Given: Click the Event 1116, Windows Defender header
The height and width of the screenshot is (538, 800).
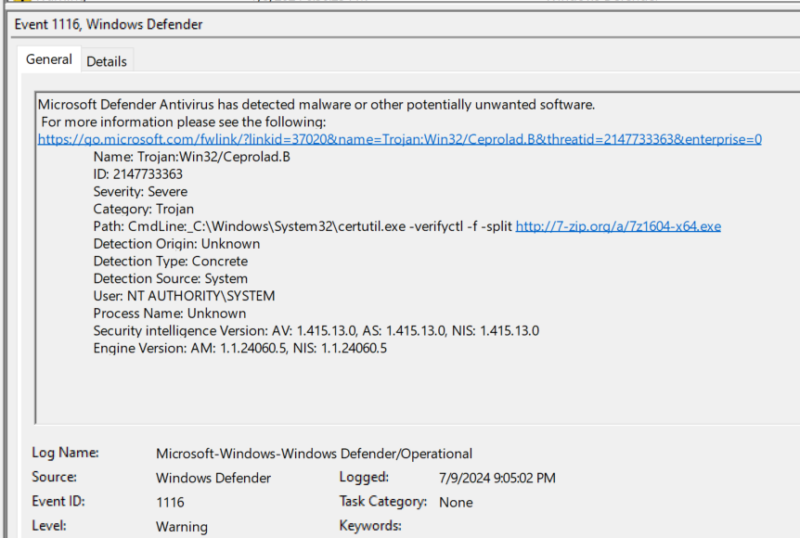Looking at the screenshot, I should coord(109,25).
